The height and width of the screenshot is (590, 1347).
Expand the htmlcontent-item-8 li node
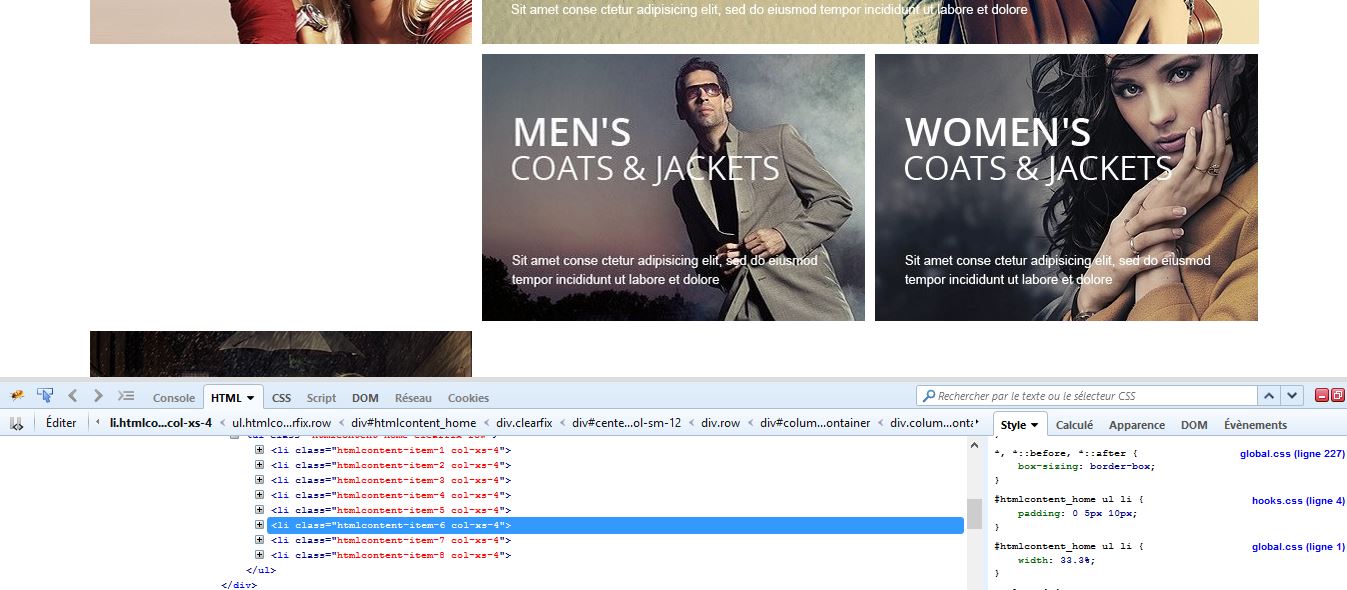click(x=259, y=555)
